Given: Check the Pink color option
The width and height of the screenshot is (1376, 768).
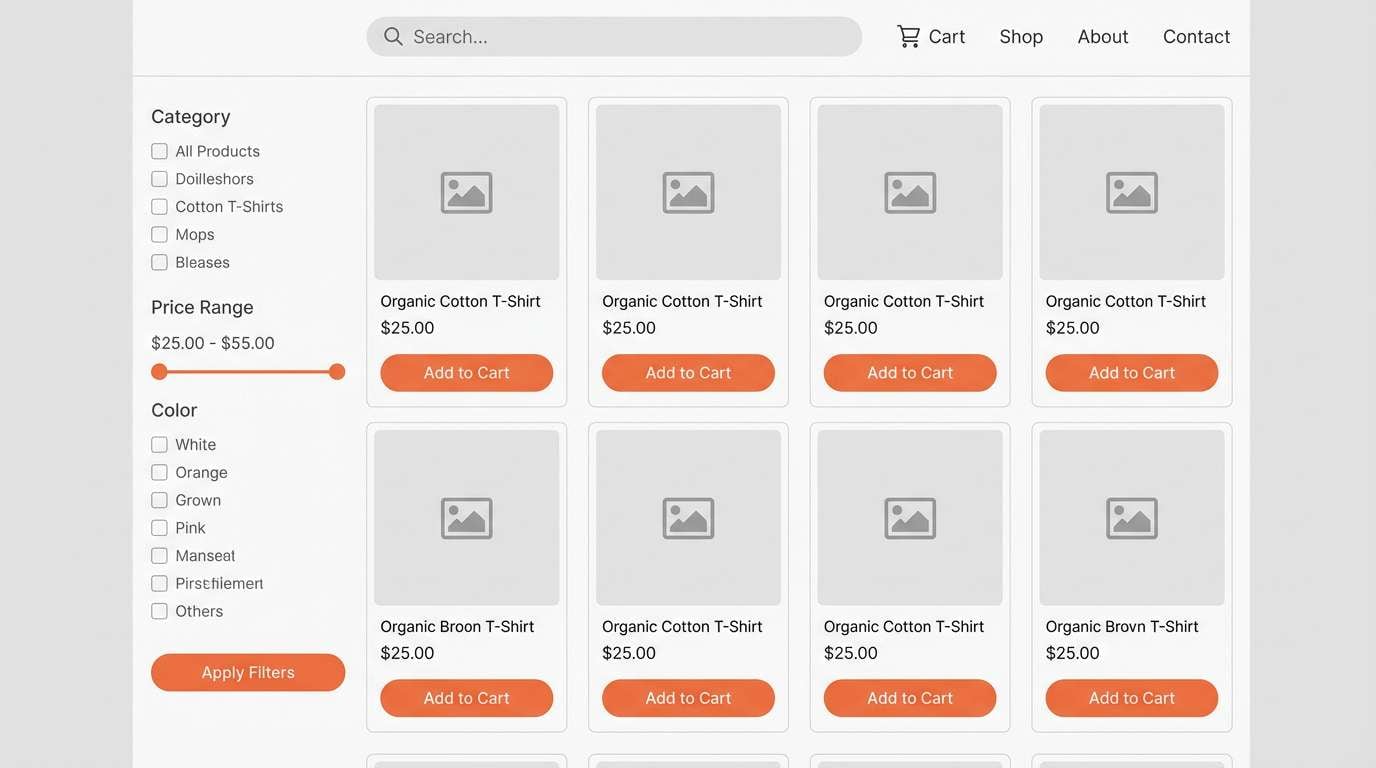Looking at the screenshot, I should pyautogui.click(x=159, y=528).
